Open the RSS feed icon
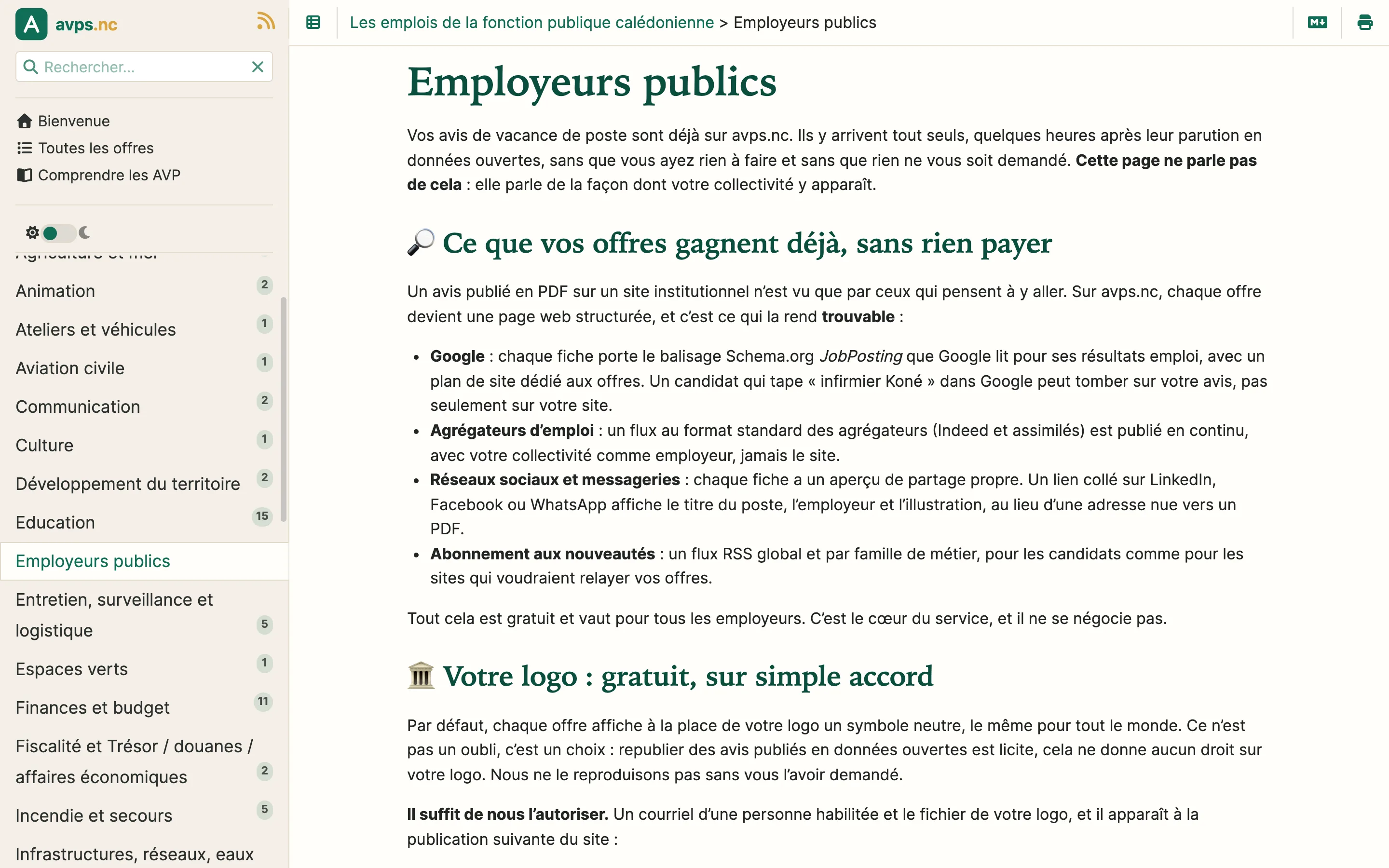The width and height of the screenshot is (1389, 868). pos(266,21)
